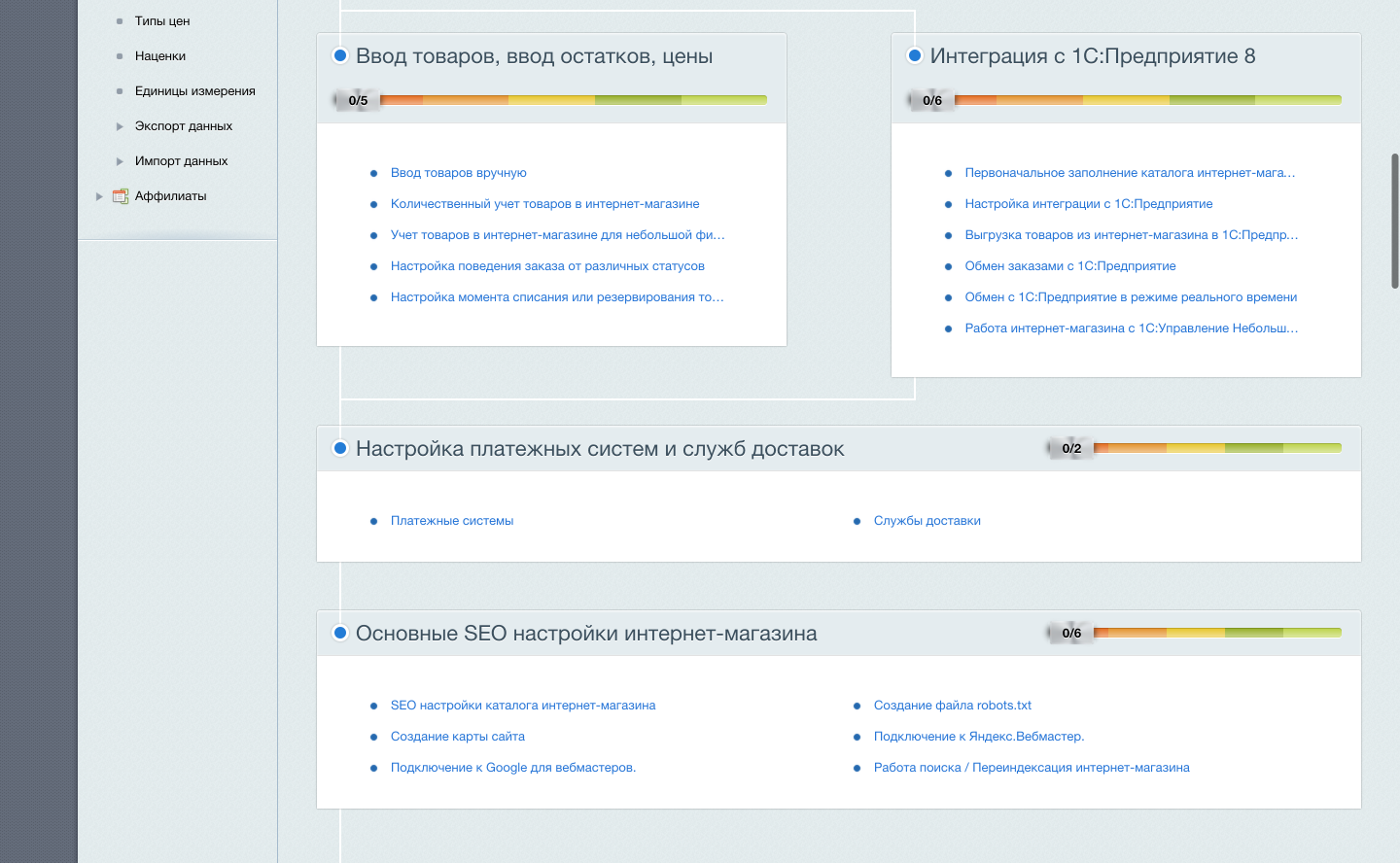Click heading Основные SEO настройки интернет-магазина
This screenshot has width=1400, height=863.
[586, 634]
